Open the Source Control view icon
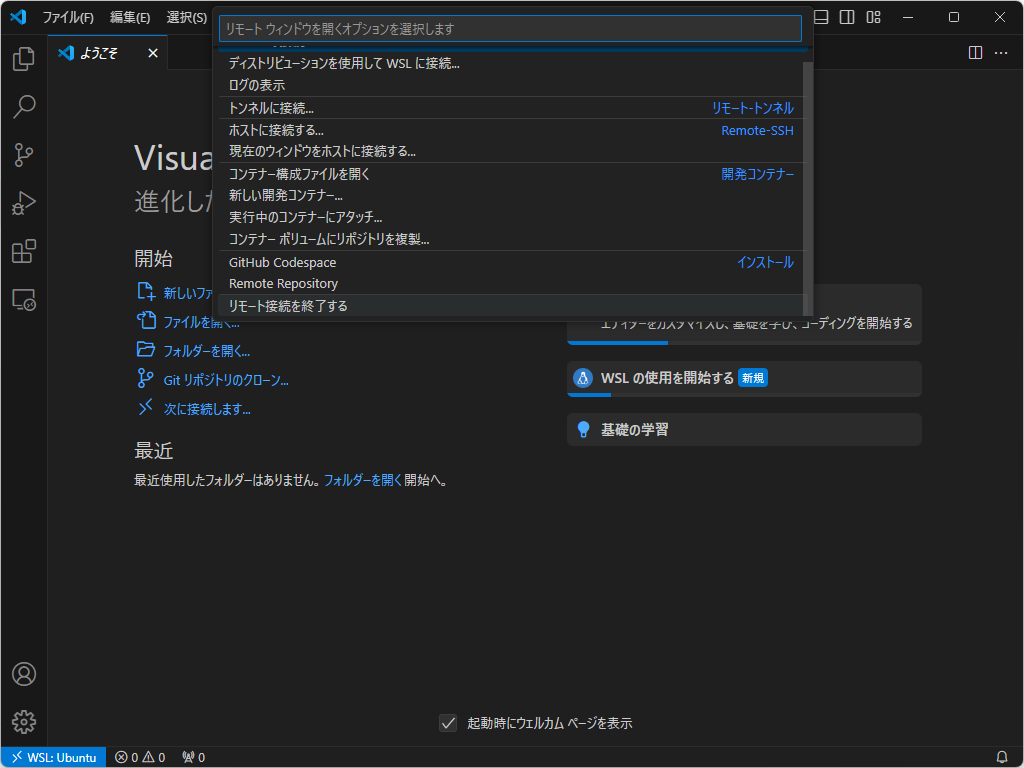 [24, 155]
